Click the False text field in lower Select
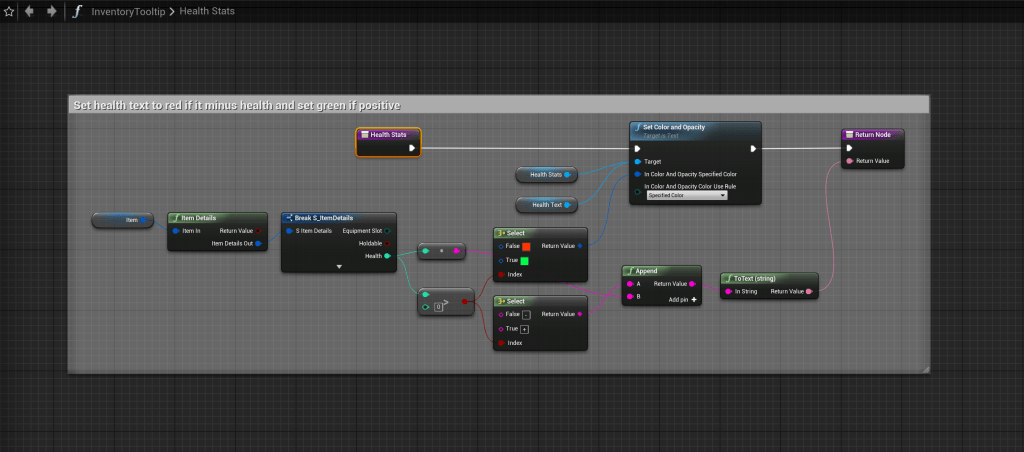This screenshot has width=1024, height=452. (x=526, y=314)
